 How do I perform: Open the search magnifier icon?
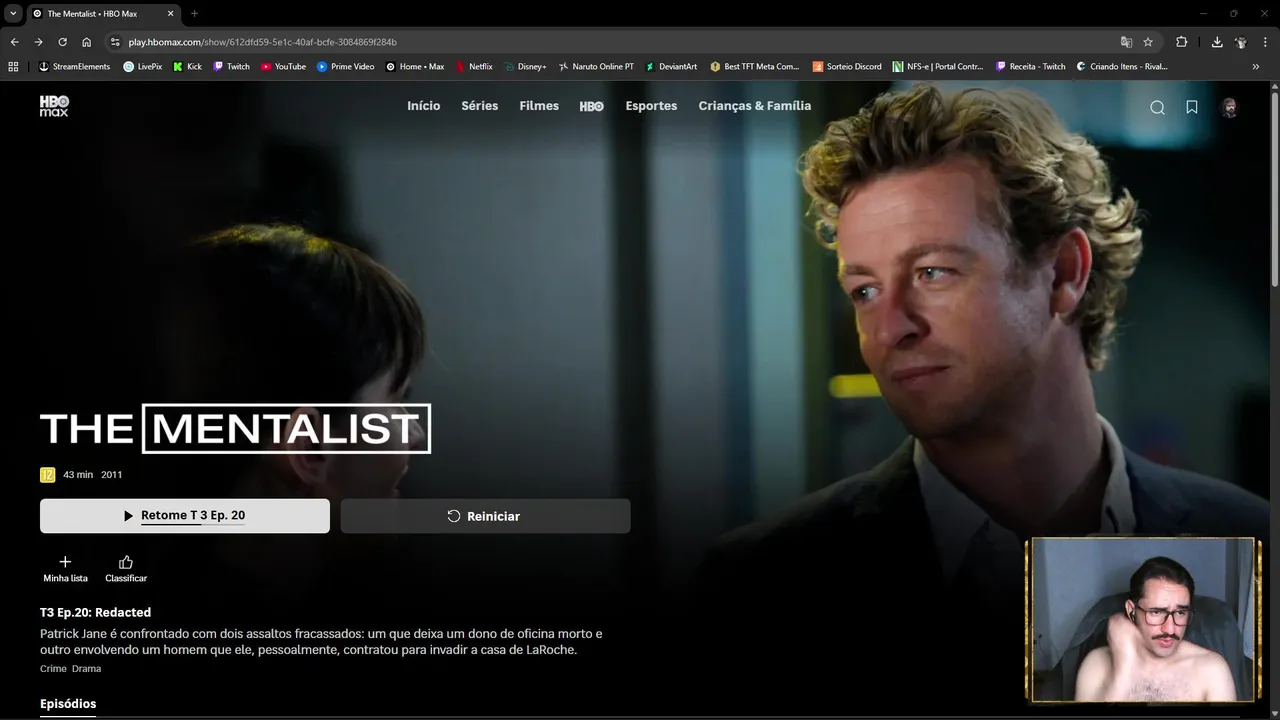click(x=1157, y=108)
